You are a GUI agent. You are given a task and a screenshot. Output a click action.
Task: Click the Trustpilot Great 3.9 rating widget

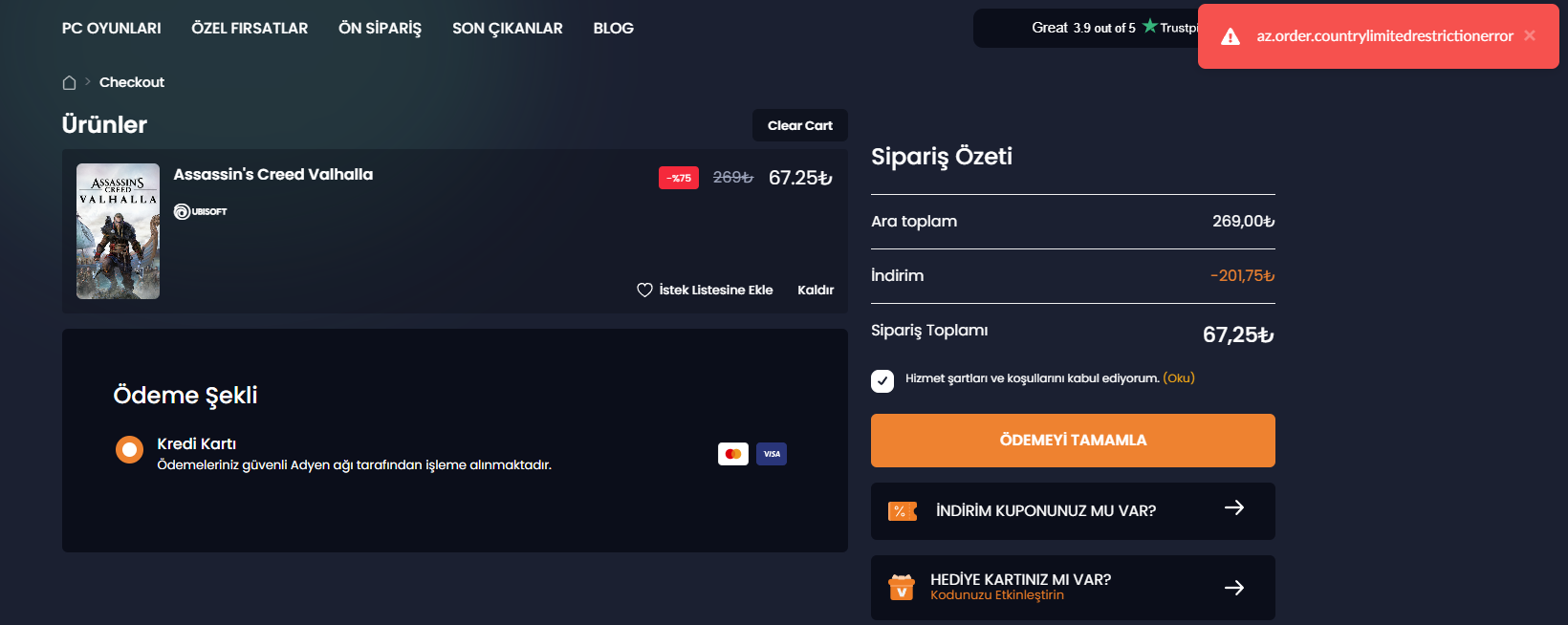1085,28
